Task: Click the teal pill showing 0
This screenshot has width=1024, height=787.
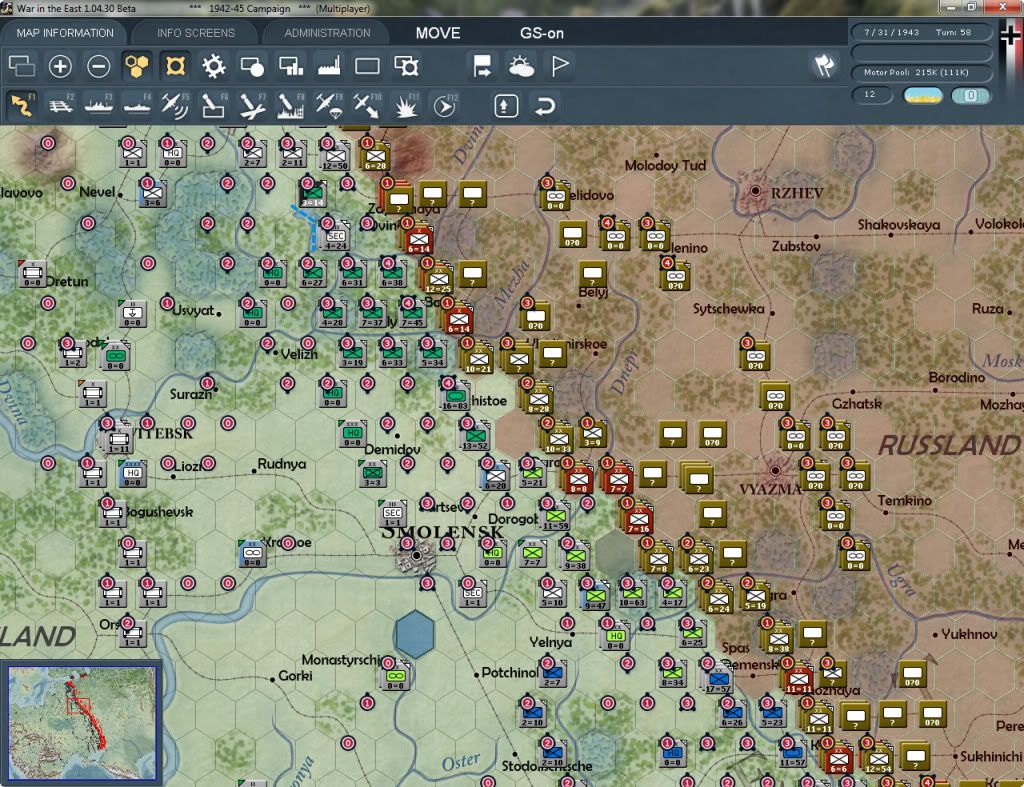Action: pos(970,95)
